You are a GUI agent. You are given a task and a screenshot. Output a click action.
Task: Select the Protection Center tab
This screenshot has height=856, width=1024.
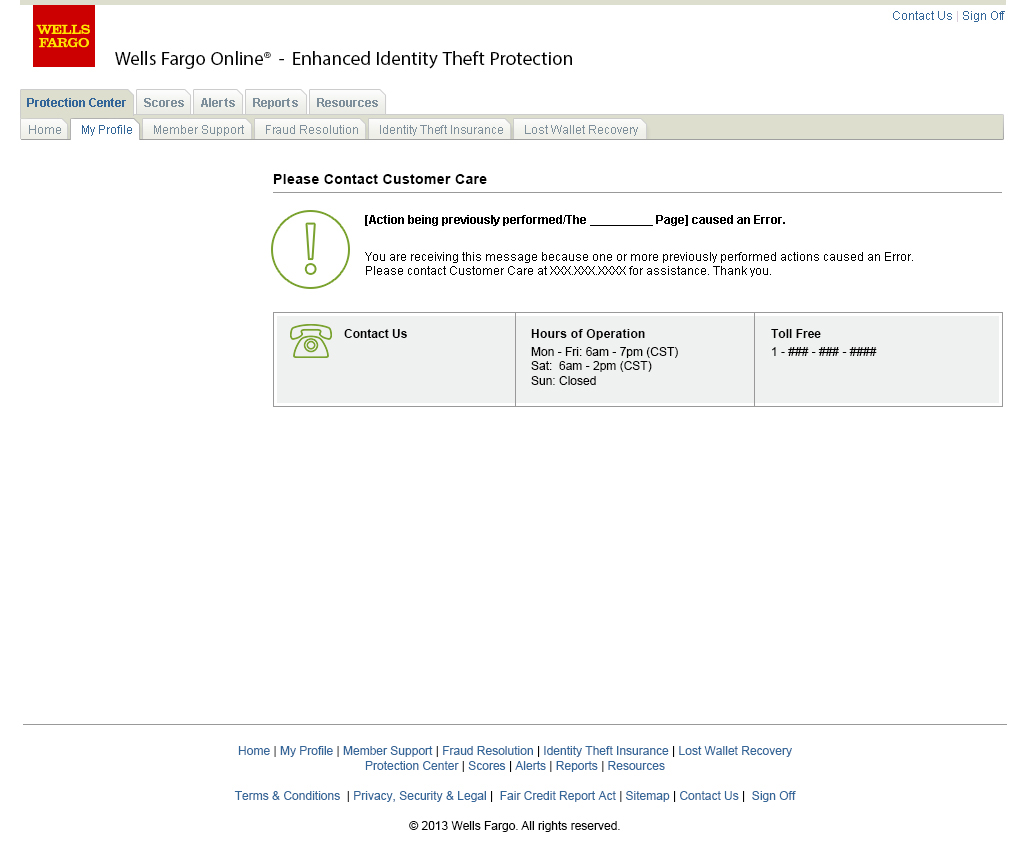[76, 103]
